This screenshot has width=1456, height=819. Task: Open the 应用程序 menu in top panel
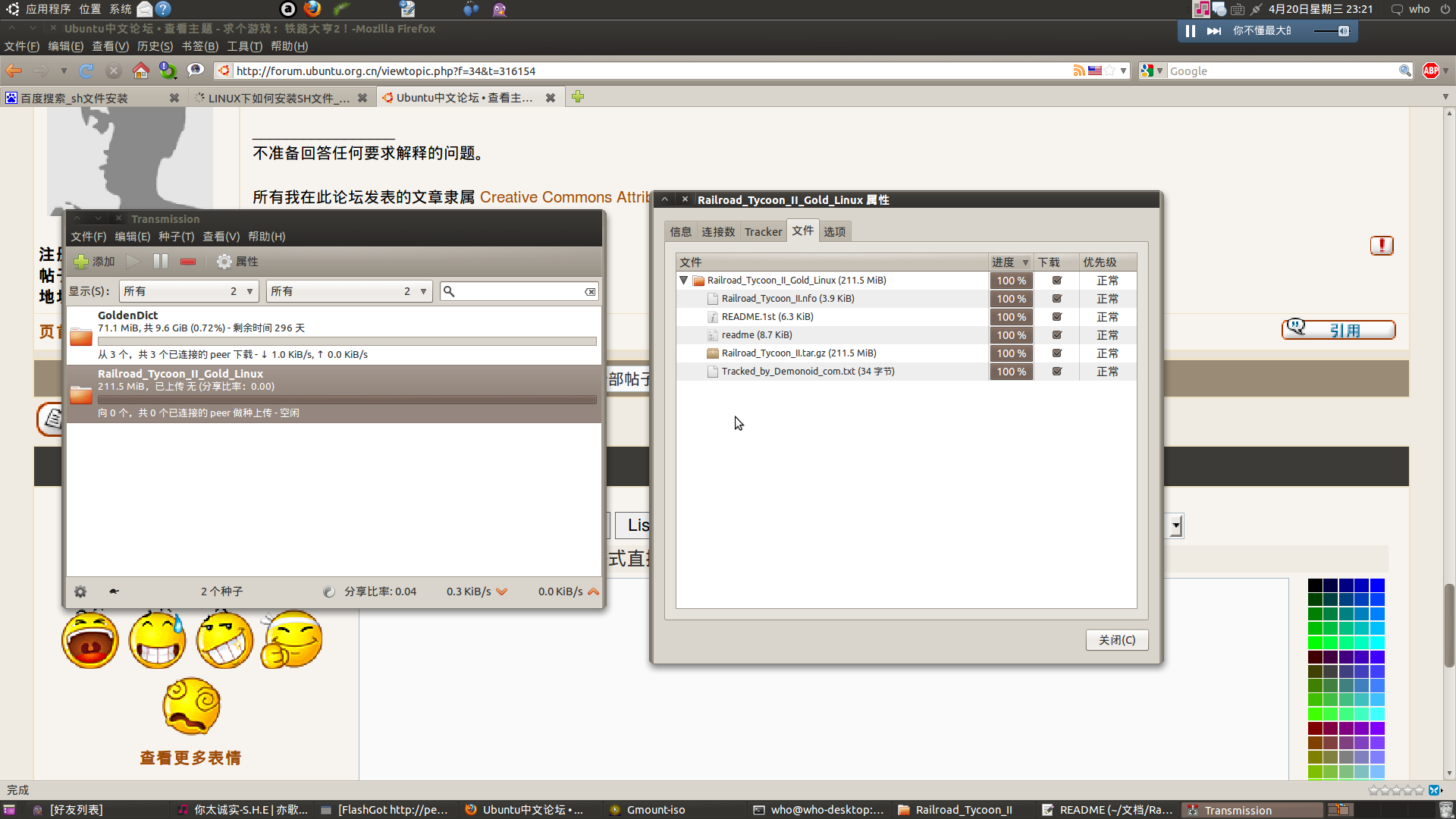click(x=48, y=9)
